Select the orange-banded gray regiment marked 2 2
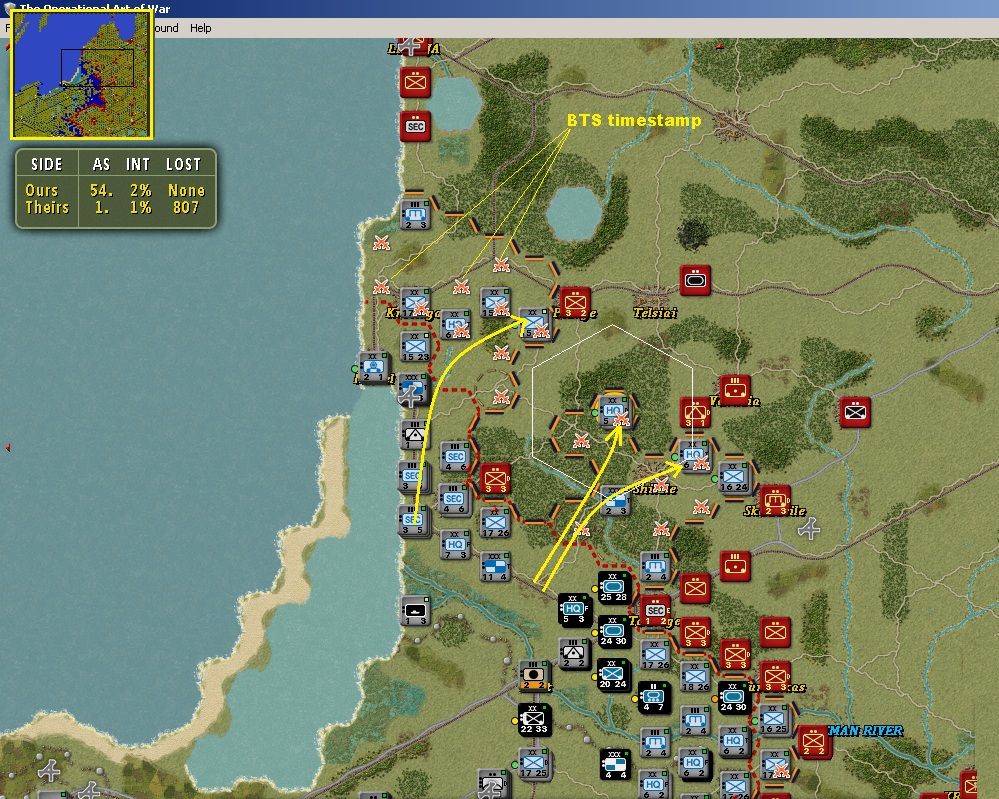Screen dimensions: 999x799 click(535, 676)
